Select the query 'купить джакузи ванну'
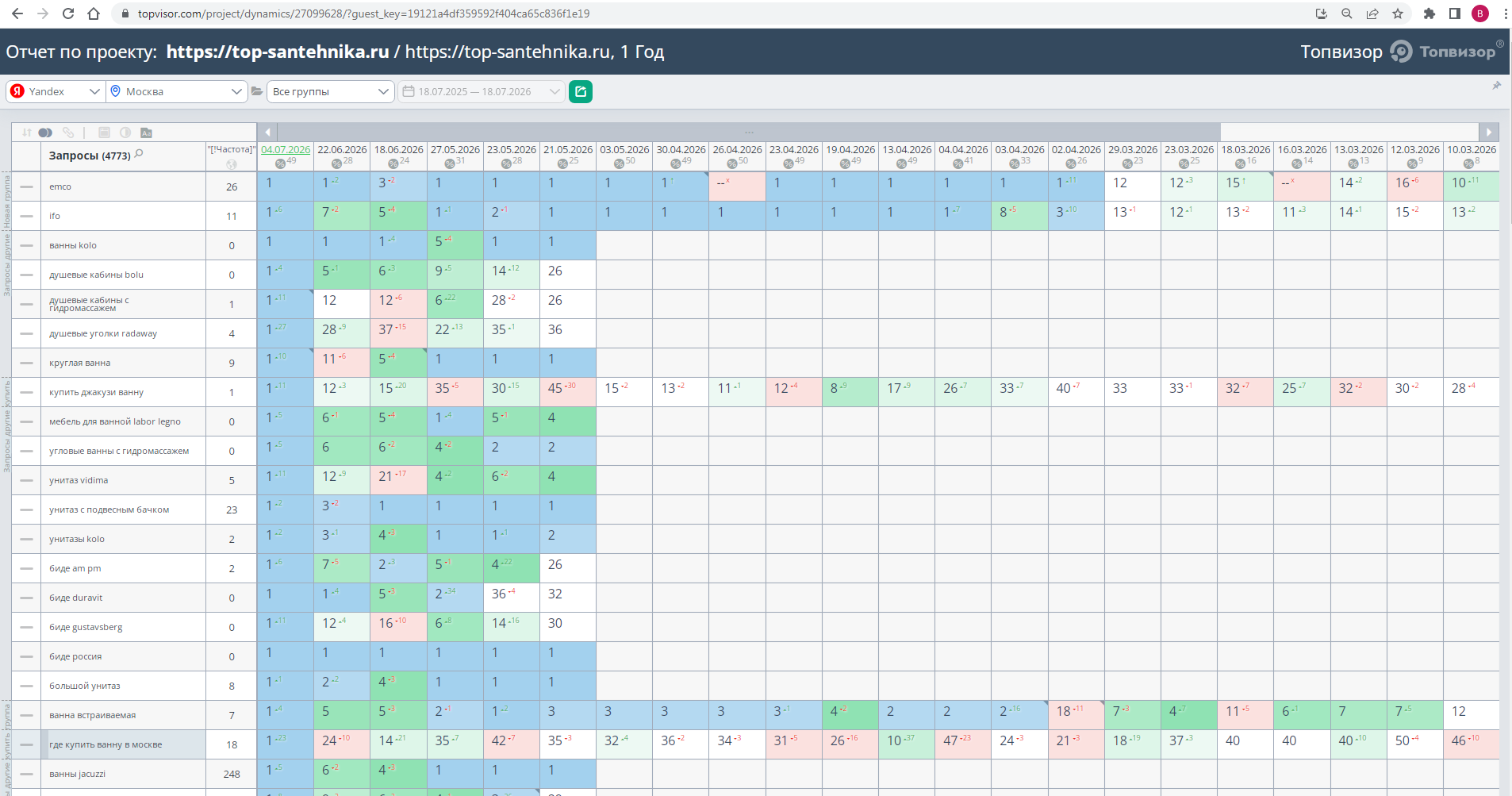 pos(97,392)
